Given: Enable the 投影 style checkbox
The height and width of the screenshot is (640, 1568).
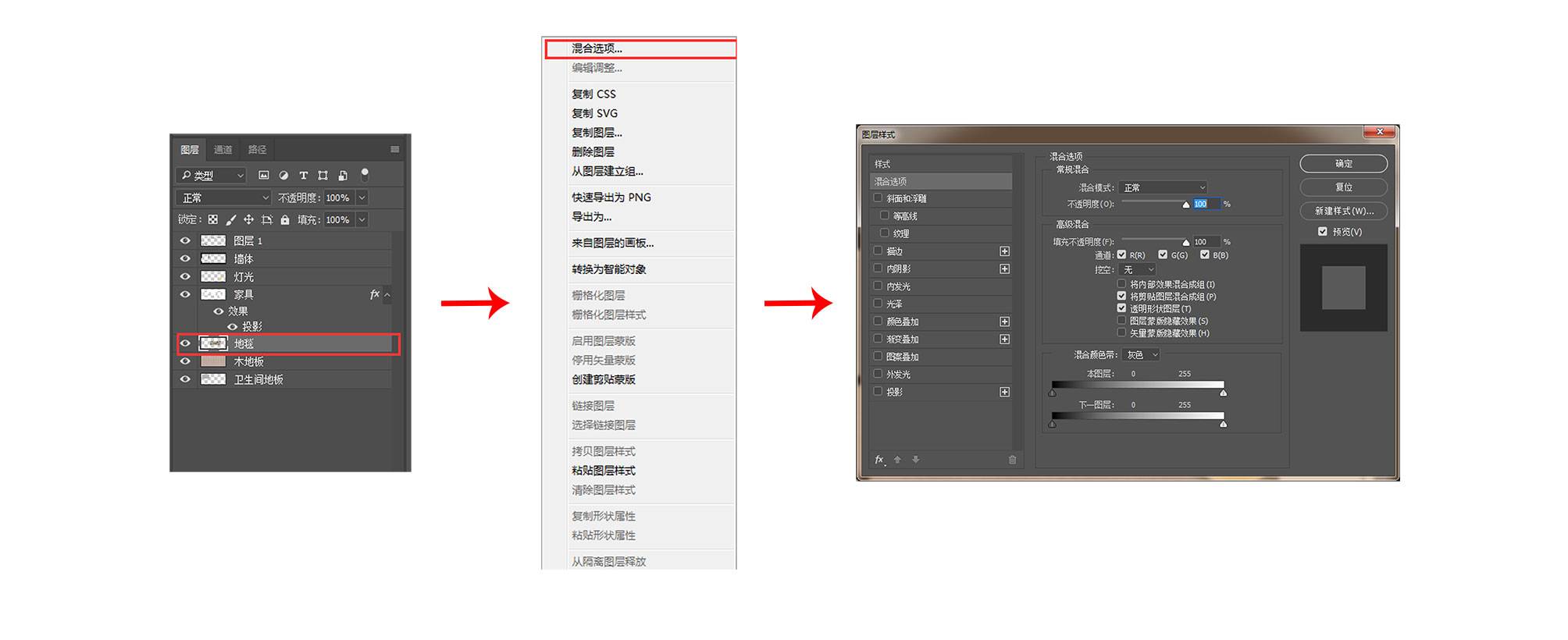Looking at the screenshot, I should [x=878, y=391].
